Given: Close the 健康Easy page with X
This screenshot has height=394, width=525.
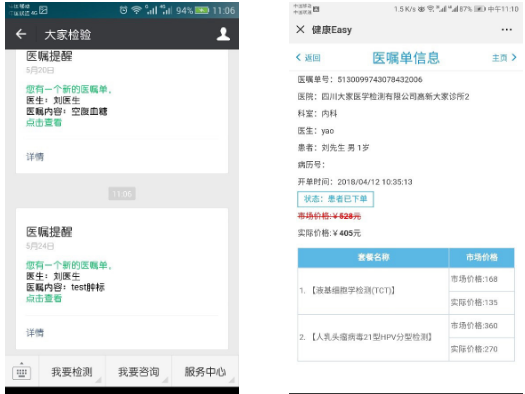Looking at the screenshot, I should pyautogui.click(x=300, y=29).
